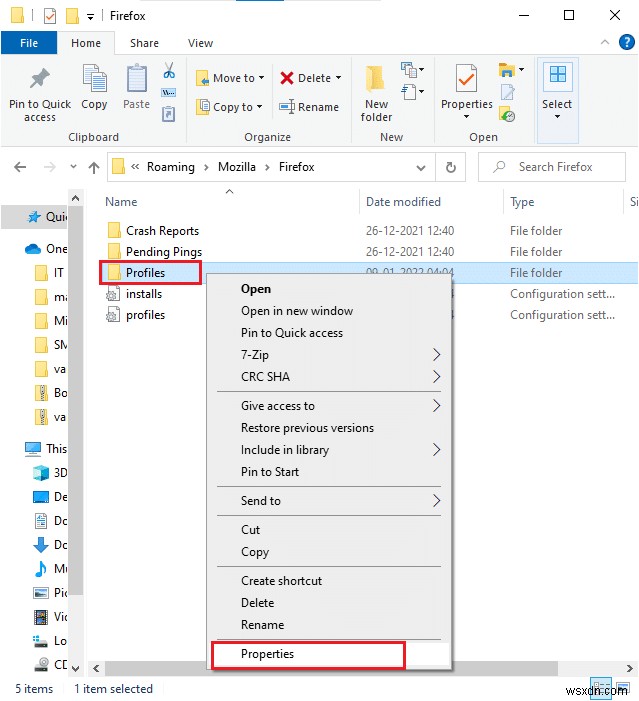Image resolution: width=639 pixels, height=701 pixels.
Task: Click the Edit icon in Open group
Action: [507, 92]
